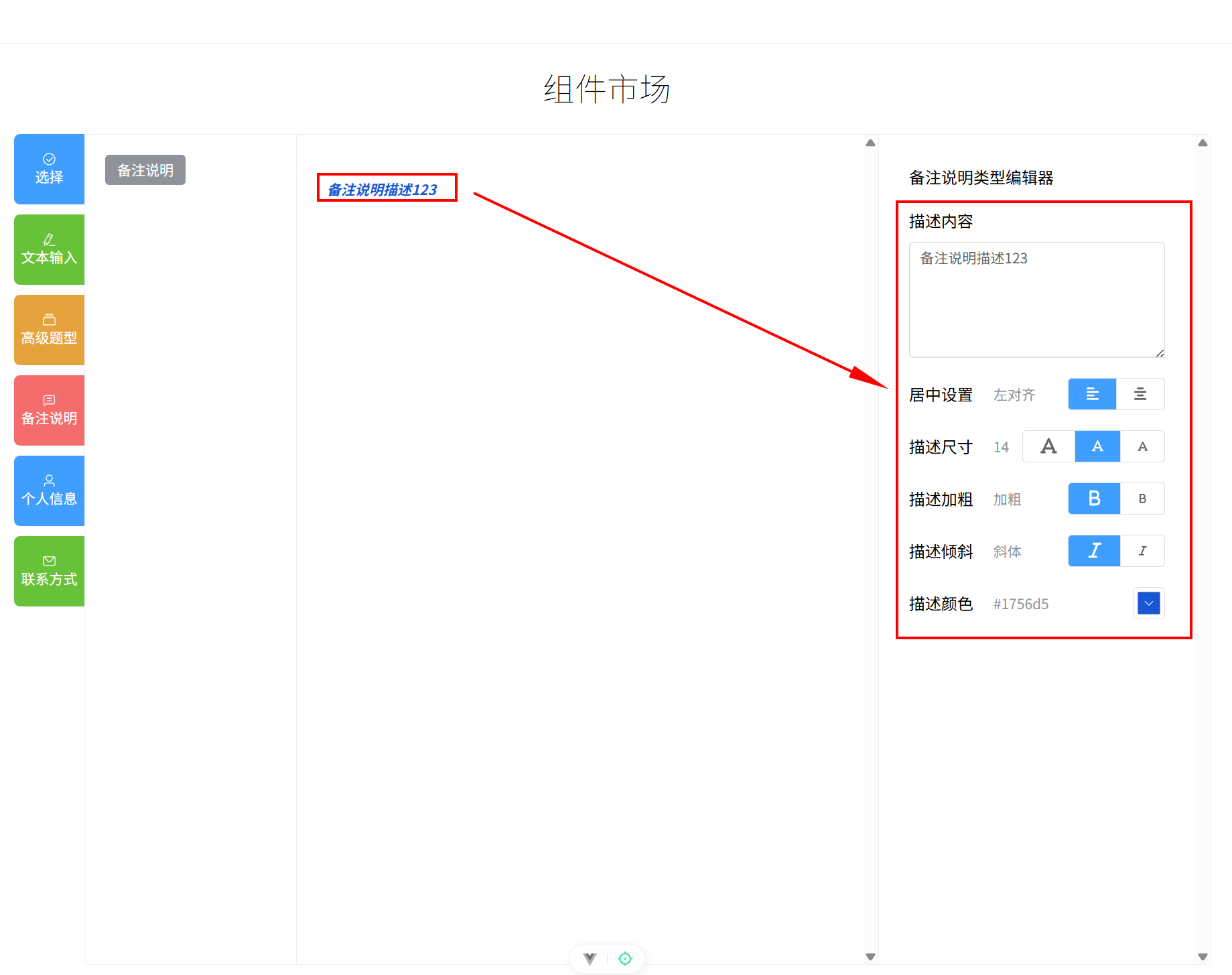This screenshot has height=975, width=1232.
Task: Select the 备注说明描述123 preview text
Action: (x=383, y=190)
